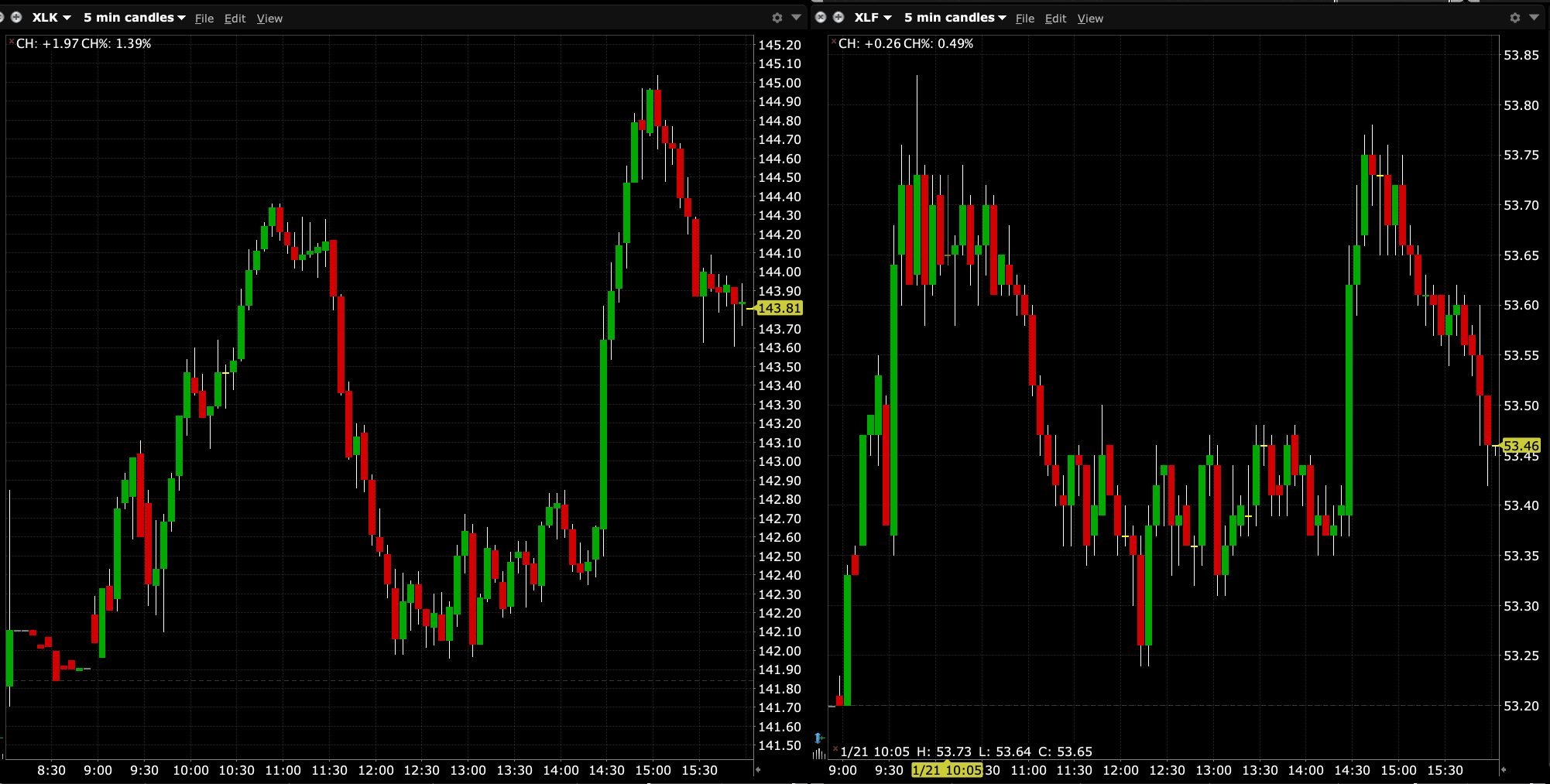Open the View menu in XLF chart
The width and height of the screenshot is (1550, 784).
(x=1090, y=19)
